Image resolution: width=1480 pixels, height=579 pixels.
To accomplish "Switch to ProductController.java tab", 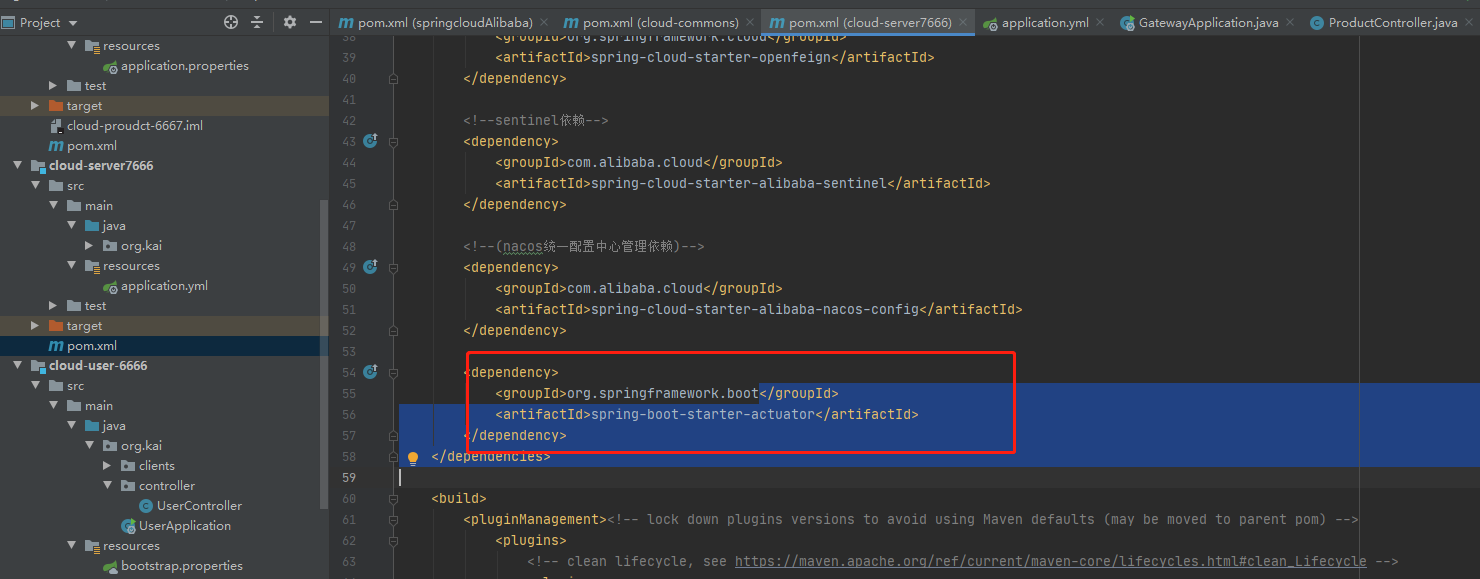I will click(1393, 22).
